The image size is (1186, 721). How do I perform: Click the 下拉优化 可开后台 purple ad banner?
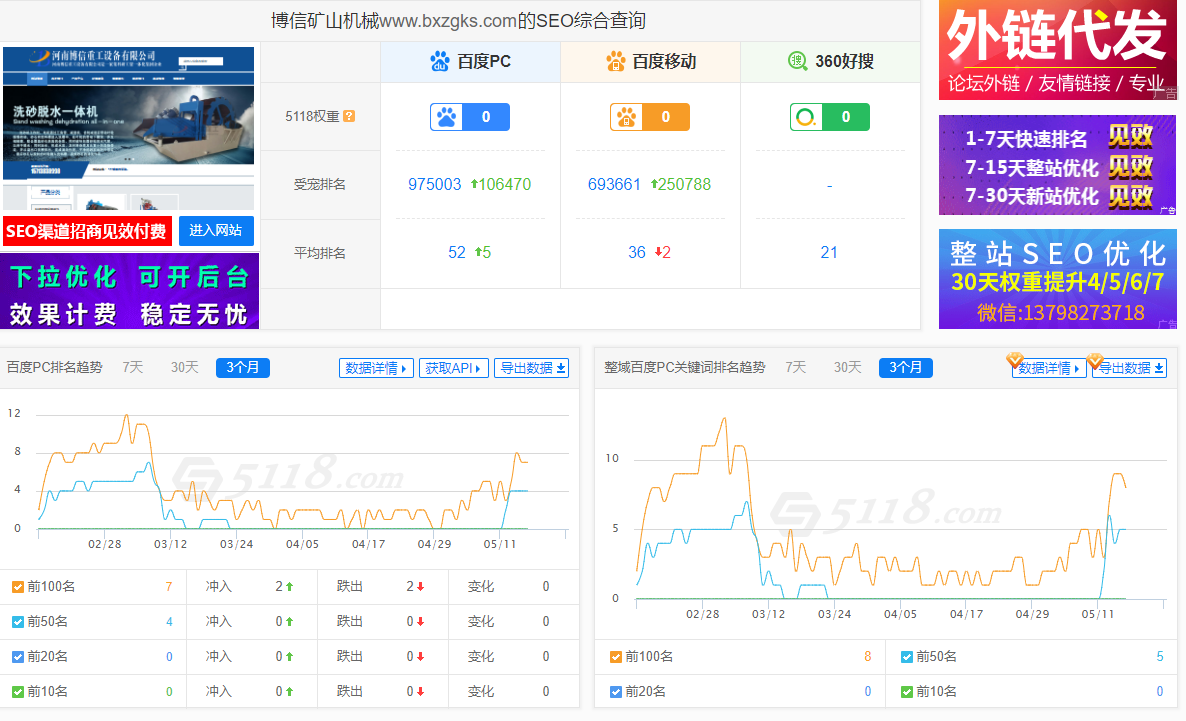click(x=129, y=291)
